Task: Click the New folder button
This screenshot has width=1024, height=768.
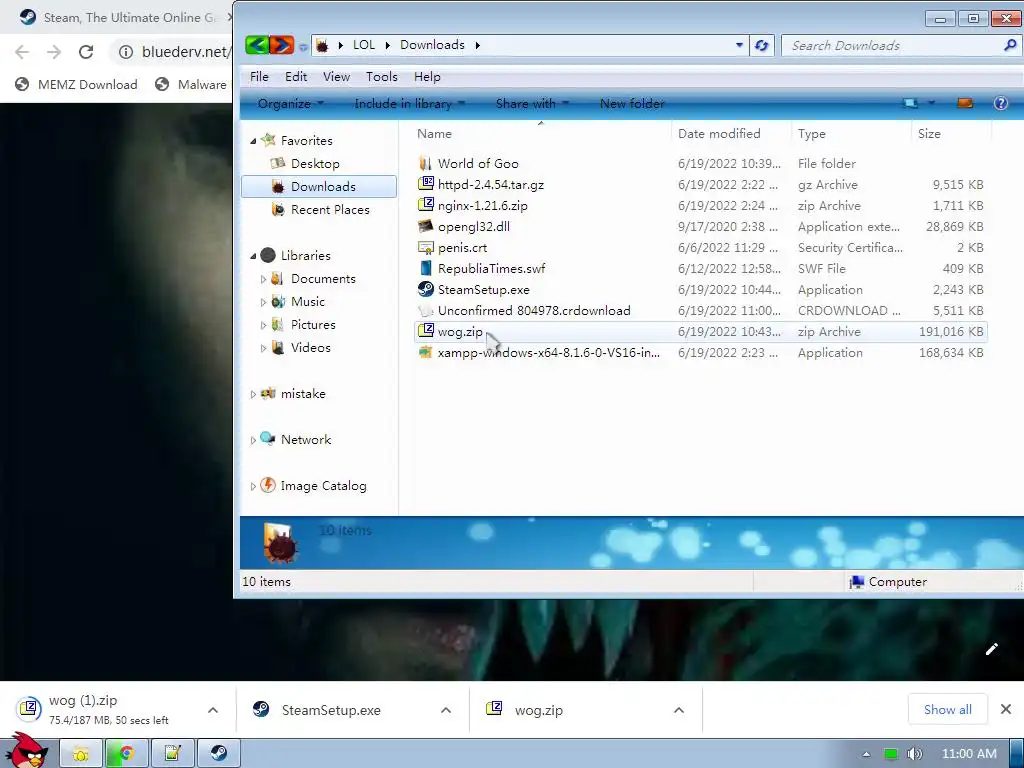Action: [x=632, y=103]
